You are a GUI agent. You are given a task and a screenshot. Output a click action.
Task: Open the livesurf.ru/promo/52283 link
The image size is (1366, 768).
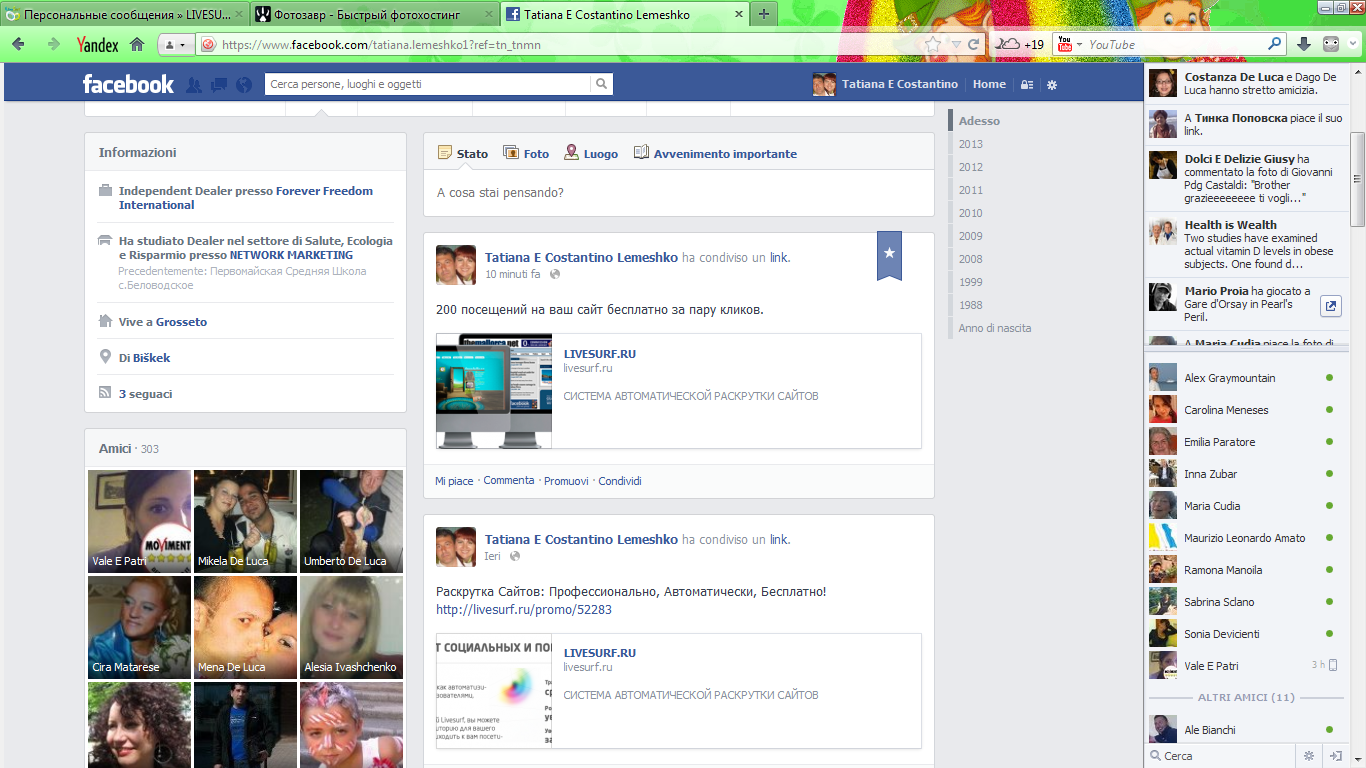click(524, 609)
